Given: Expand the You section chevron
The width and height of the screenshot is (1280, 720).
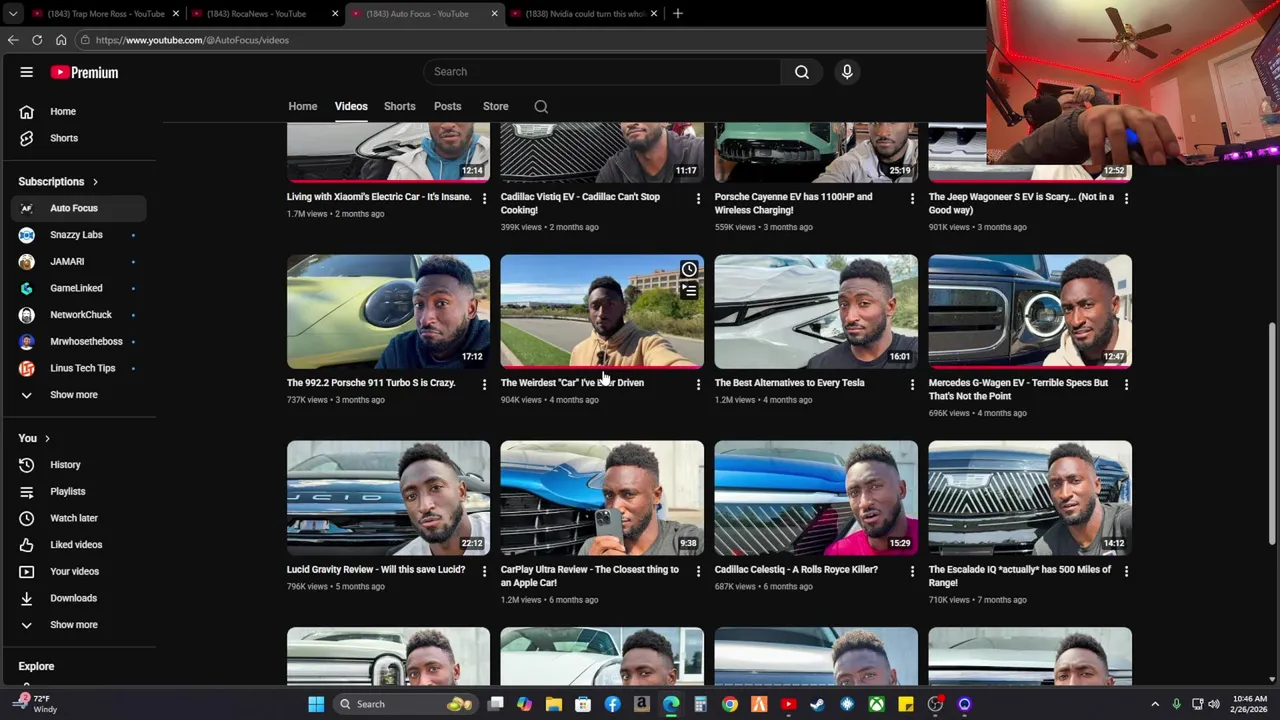Looking at the screenshot, I should 47,438.
